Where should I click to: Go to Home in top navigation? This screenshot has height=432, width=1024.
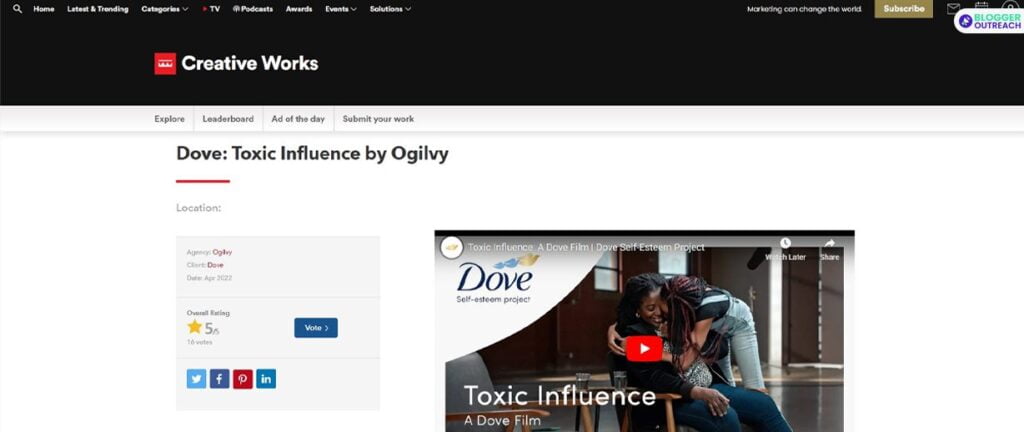click(x=44, y=9)
